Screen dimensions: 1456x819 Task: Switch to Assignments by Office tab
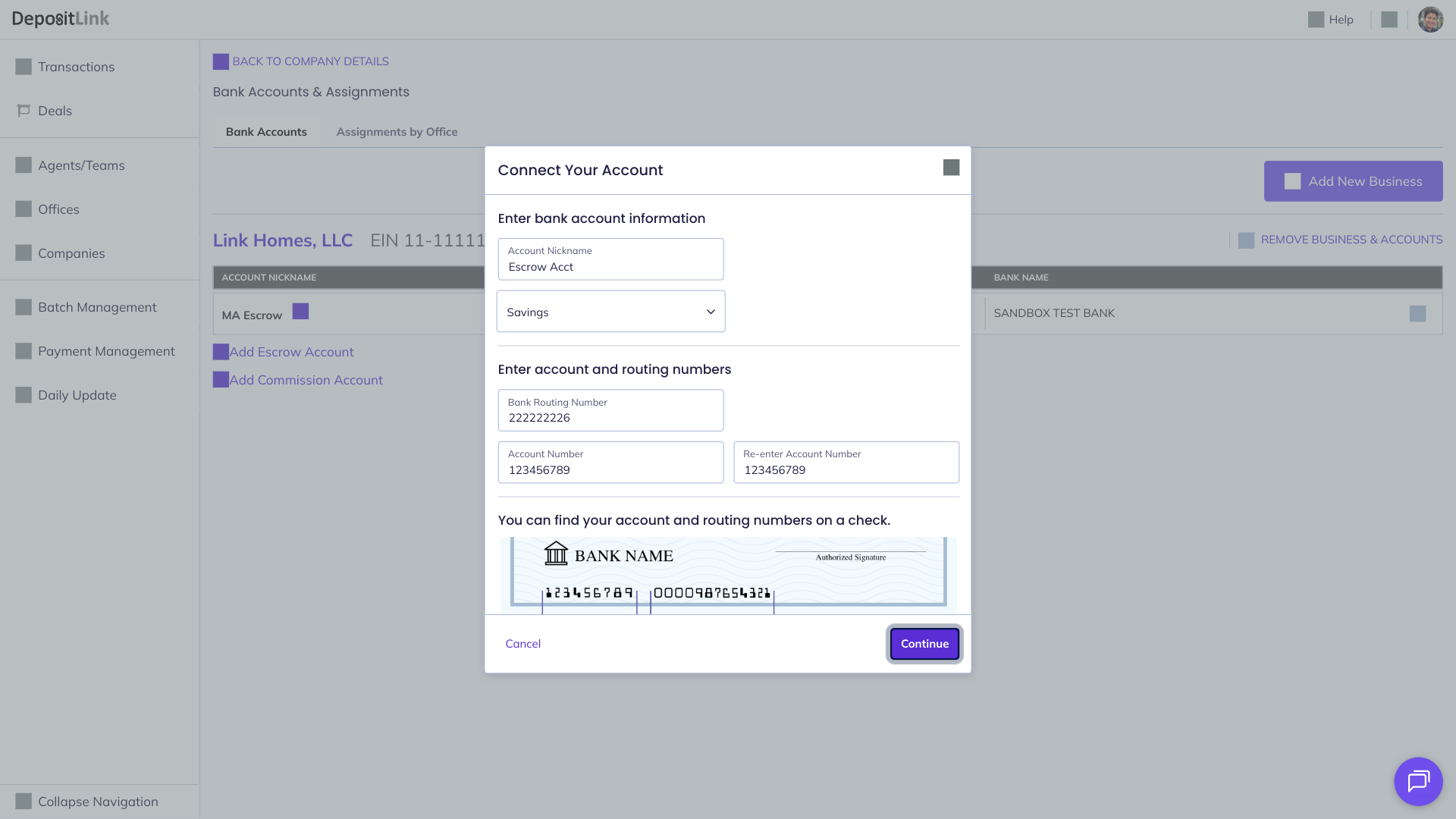[397, 132]
